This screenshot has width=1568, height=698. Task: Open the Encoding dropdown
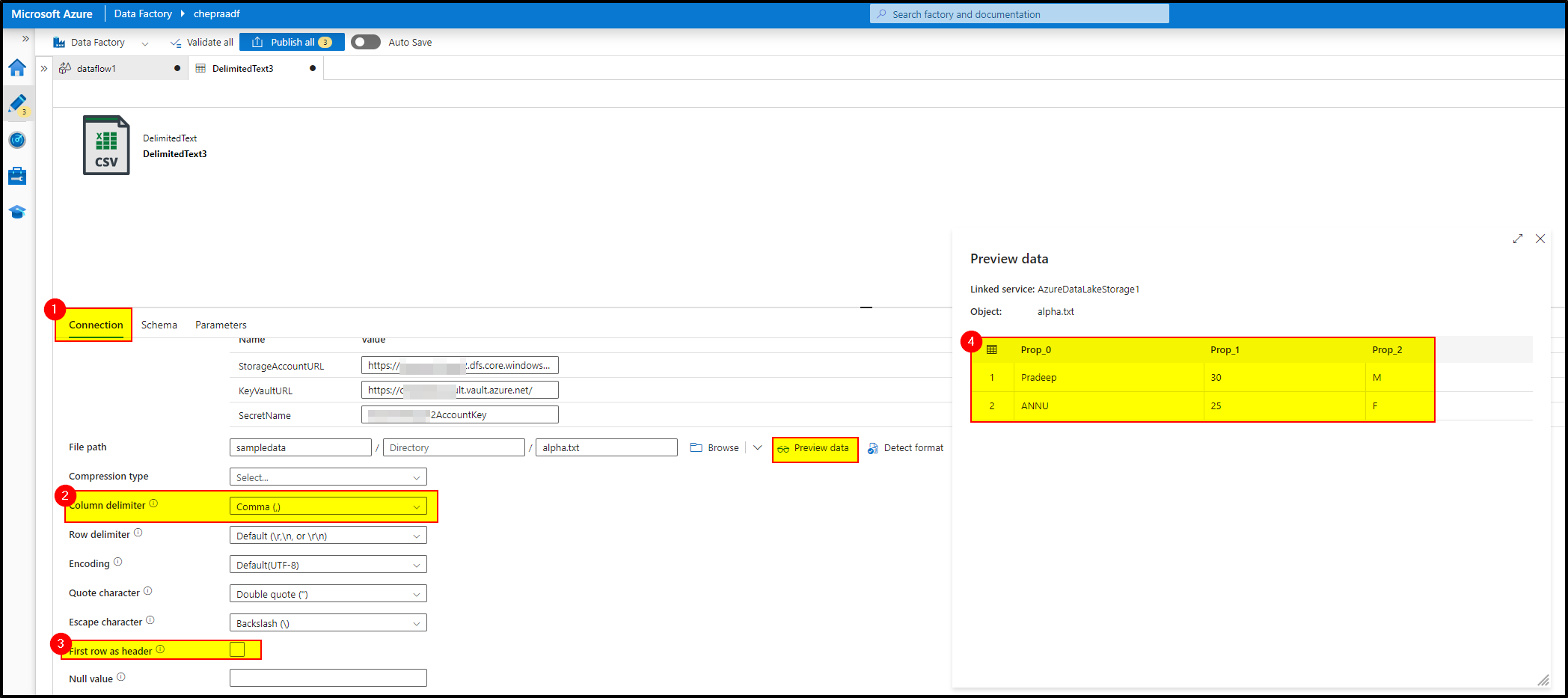(x=328, y=564)
